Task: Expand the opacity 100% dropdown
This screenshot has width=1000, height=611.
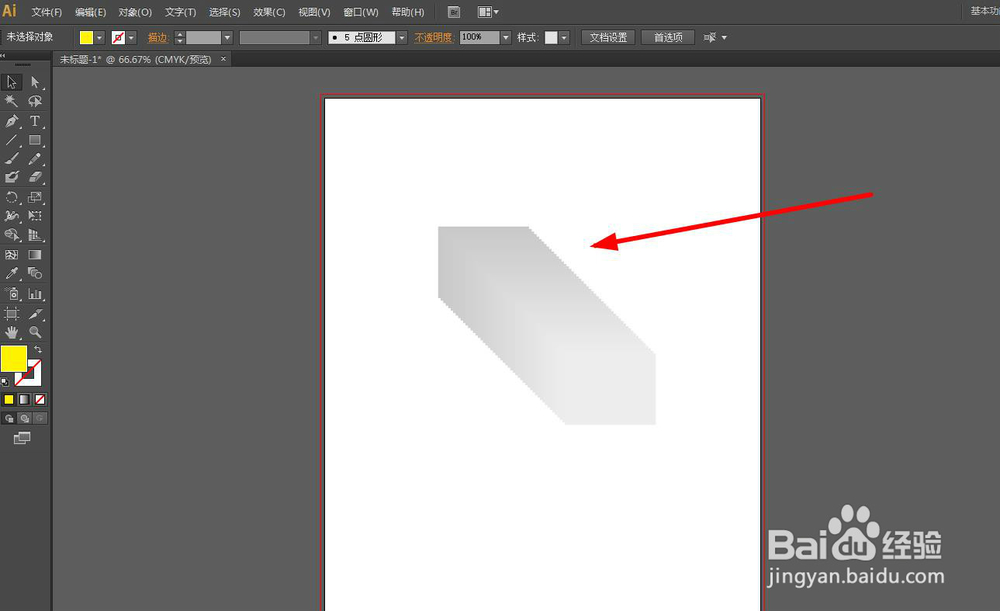Action: (x=506, y=38)
